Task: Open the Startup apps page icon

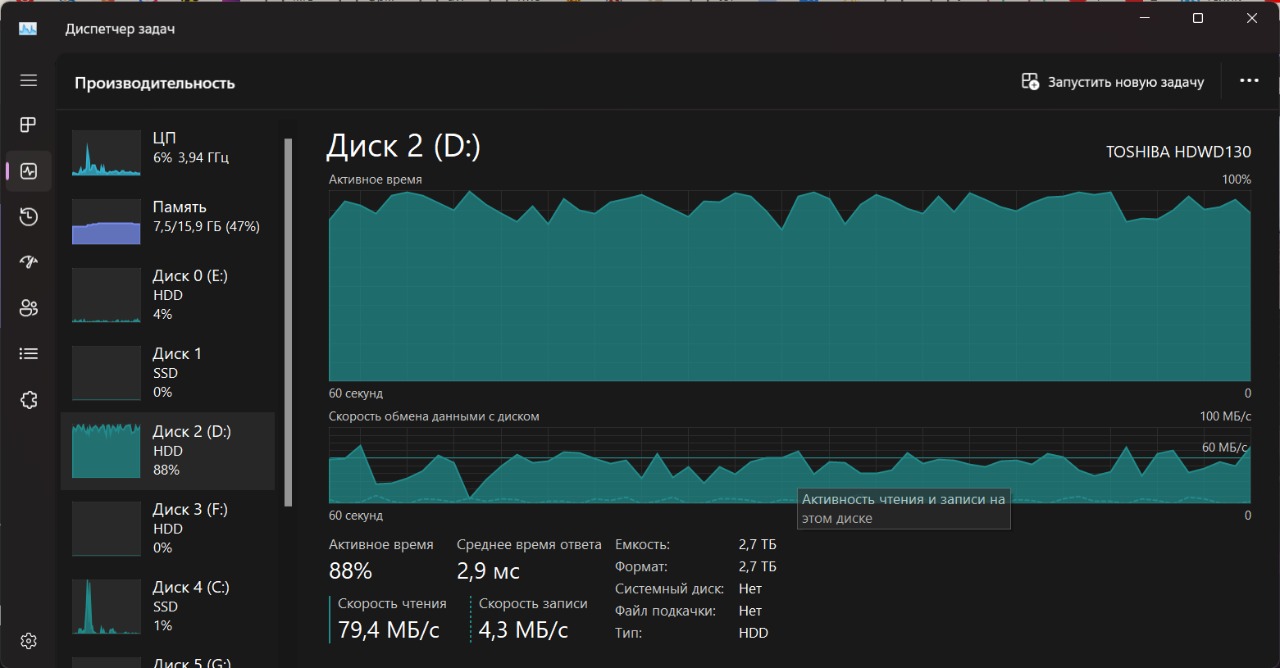Action: tap(28, 262)
